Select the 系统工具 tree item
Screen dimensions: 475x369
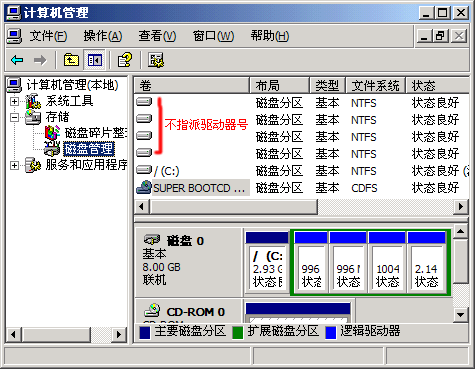coord(69,101)
